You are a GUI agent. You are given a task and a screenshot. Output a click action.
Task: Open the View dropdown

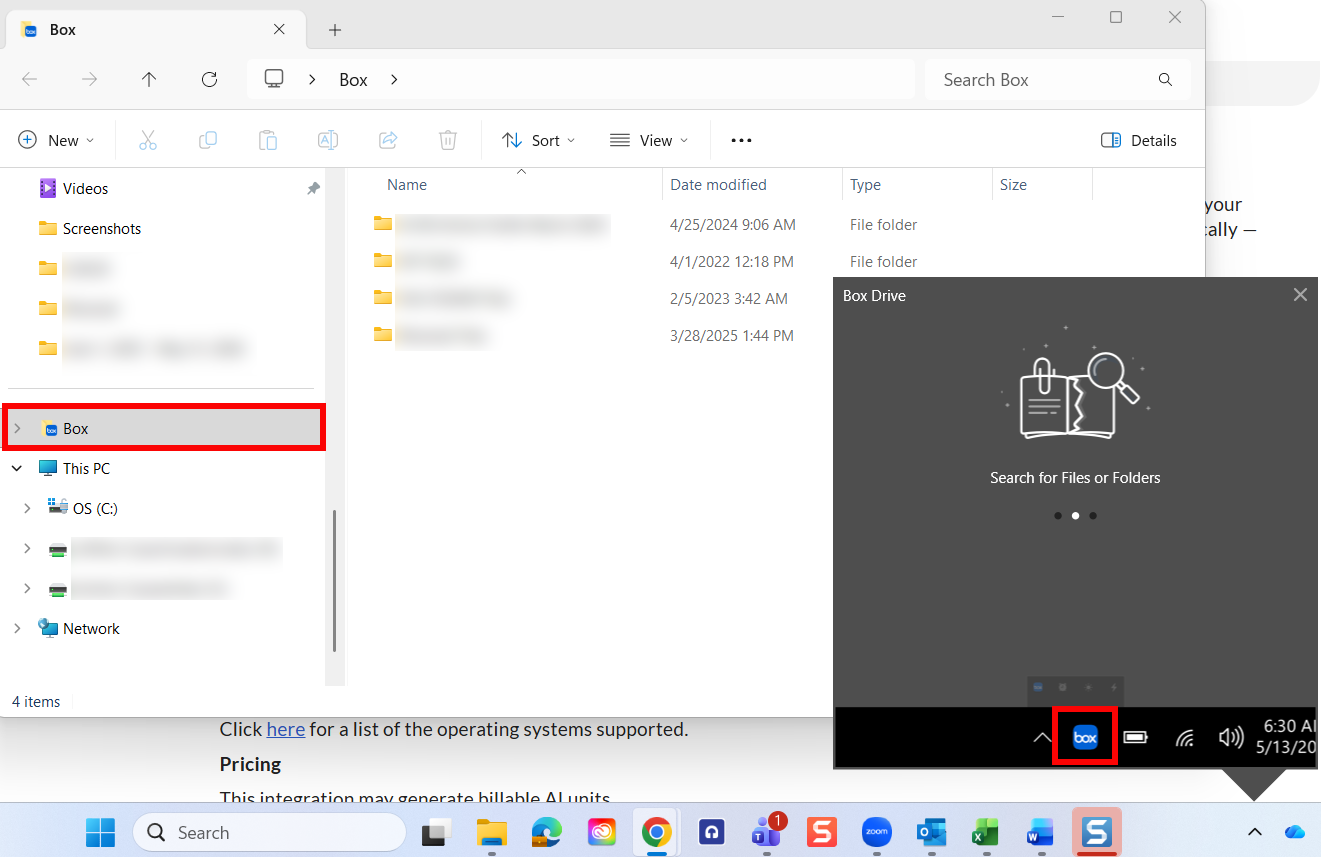[649, 140]
